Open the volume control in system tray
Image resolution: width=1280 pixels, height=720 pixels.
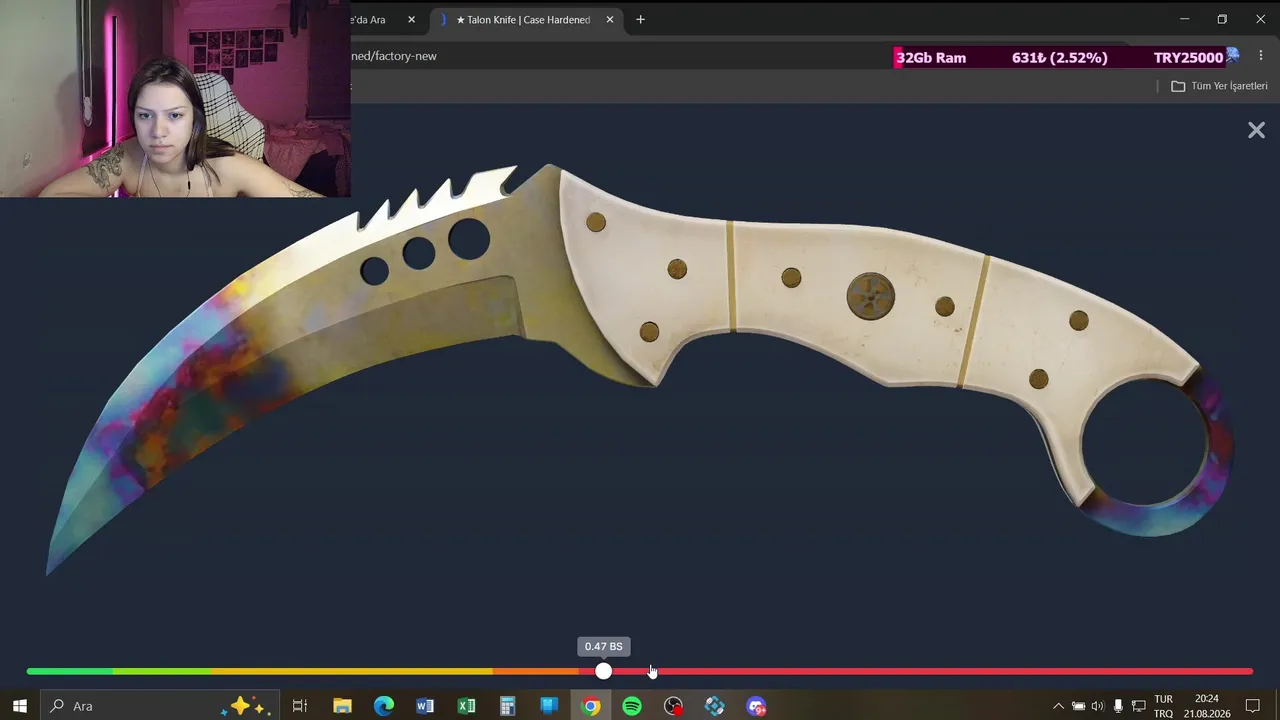[1098, 706]
